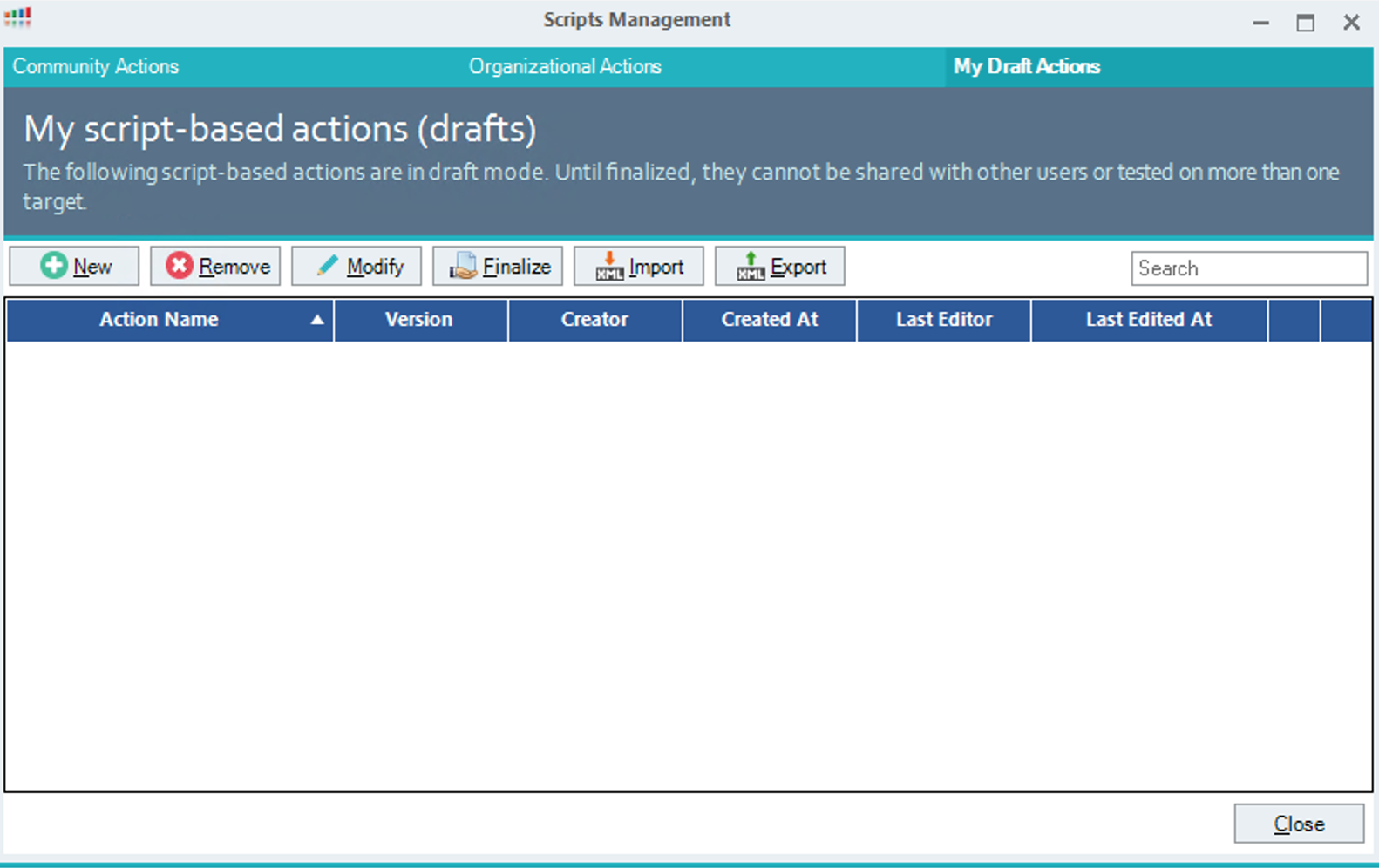Sort by Last Edited At column header

1149,320
